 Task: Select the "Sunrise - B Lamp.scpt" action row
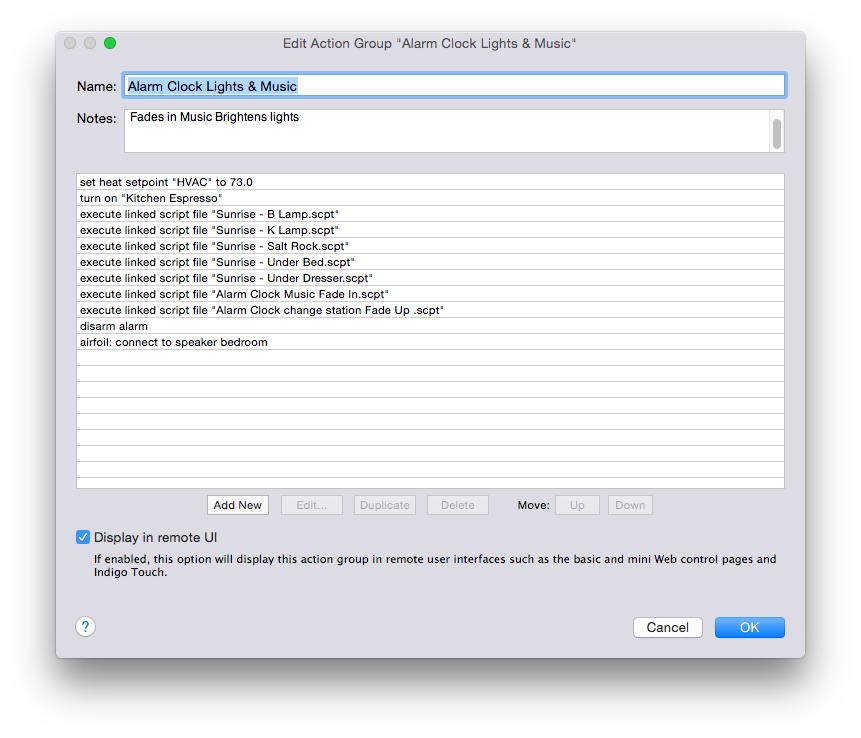tap(430, 214)
